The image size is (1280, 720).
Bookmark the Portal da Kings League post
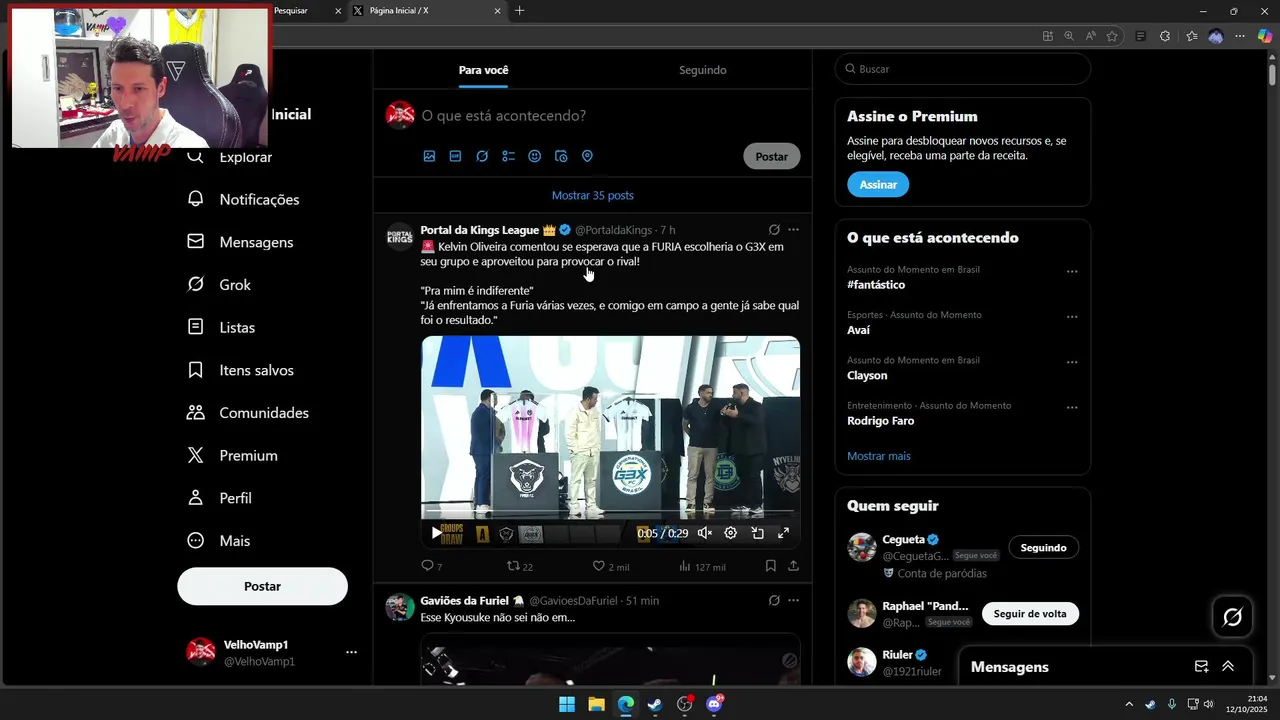click(x=770, y=566)
